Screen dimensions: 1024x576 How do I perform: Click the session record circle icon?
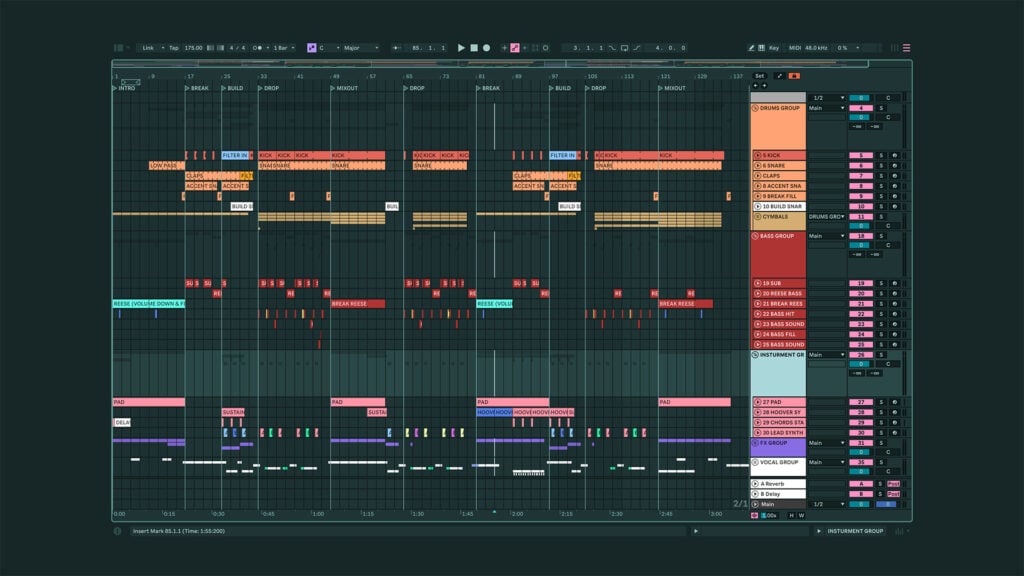coord(545,48)
